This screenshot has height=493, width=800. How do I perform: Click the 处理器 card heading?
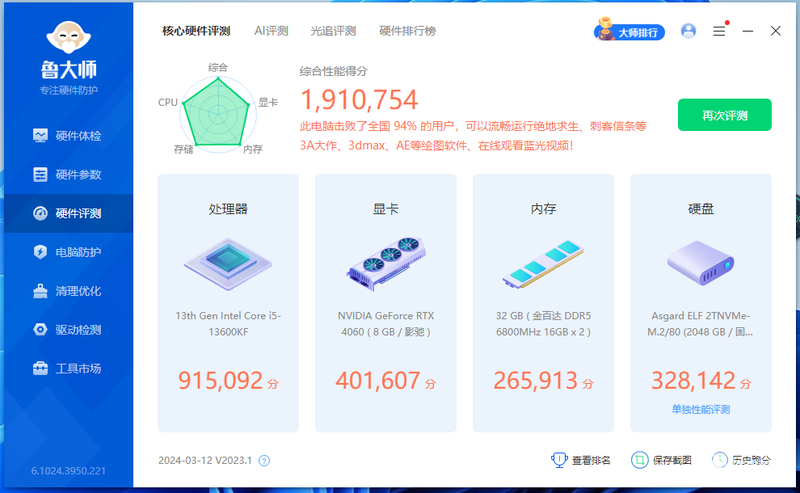[228, 209]
